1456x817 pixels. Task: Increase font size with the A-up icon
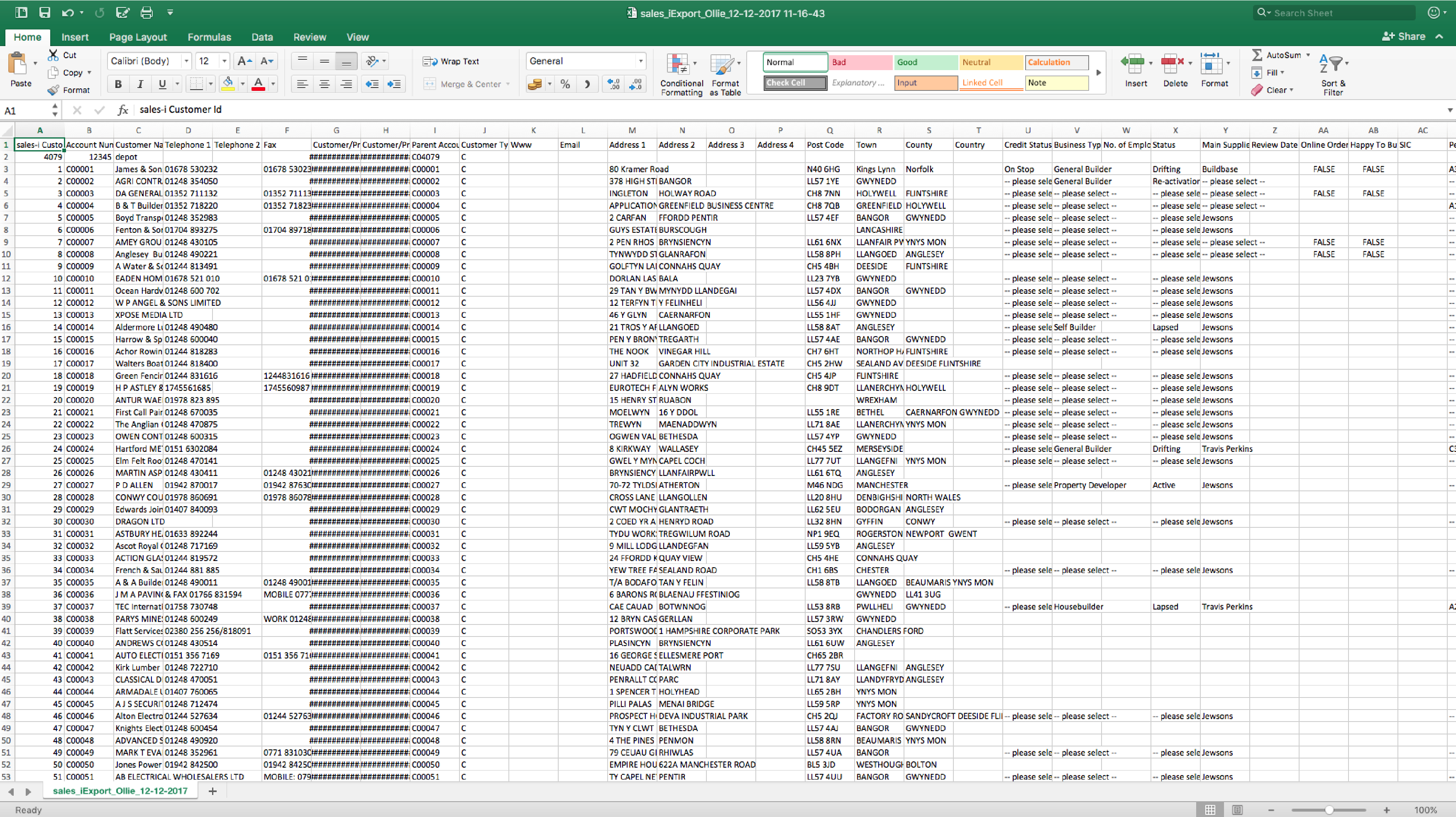pos(245,61)
